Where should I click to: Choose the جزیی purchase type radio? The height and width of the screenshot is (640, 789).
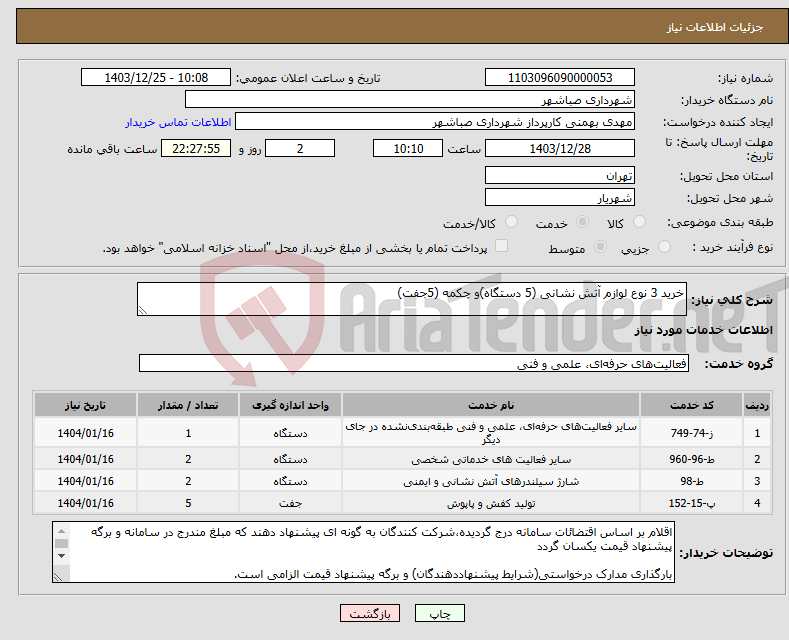pos(664,247)
